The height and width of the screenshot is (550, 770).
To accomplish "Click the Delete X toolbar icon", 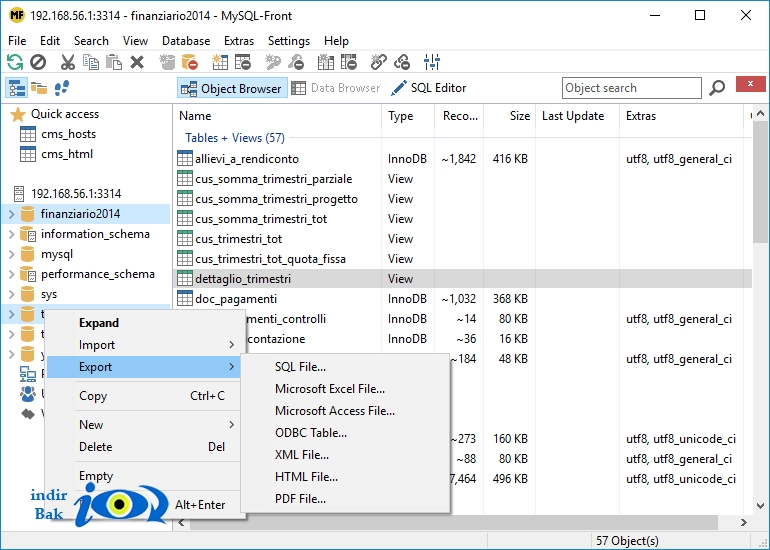I will pos(137,62).
